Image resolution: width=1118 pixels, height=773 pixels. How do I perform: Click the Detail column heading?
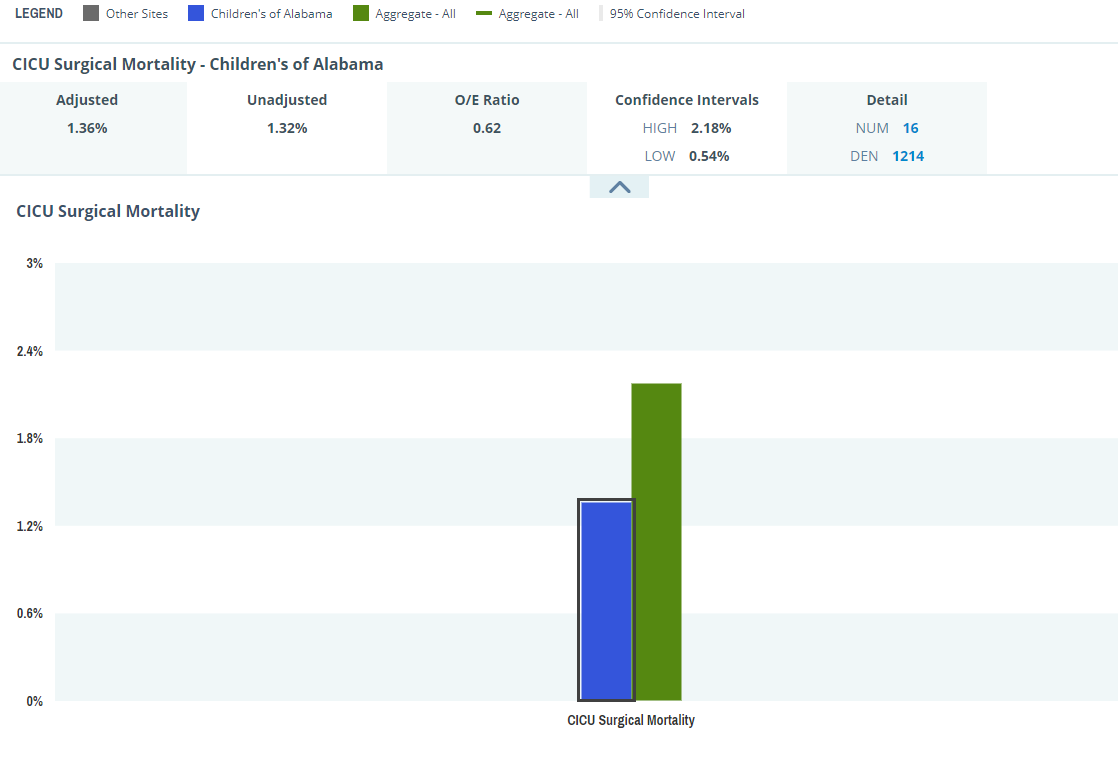[x=887, y=100]
